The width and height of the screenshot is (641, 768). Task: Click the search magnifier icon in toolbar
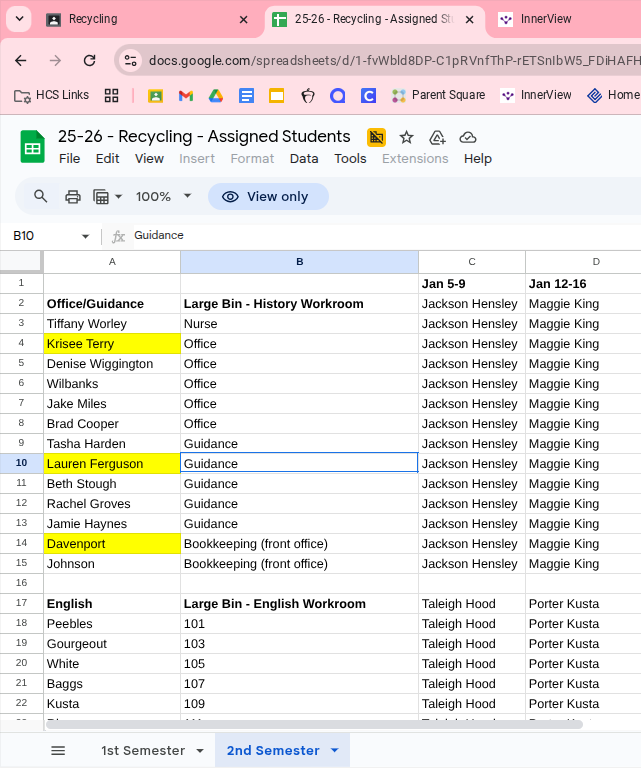click(41, 196)
